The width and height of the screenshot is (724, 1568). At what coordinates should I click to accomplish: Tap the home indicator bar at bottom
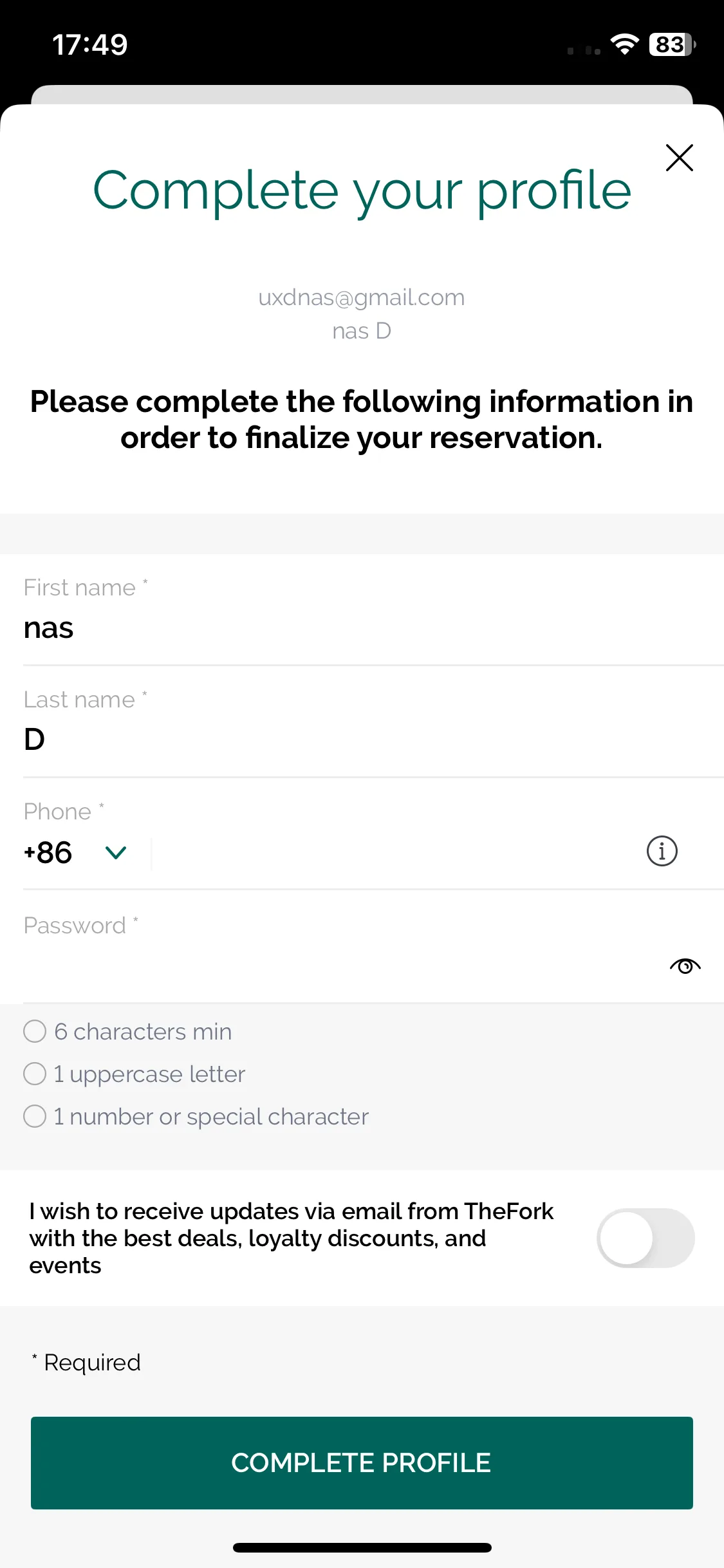[x=362, y=1547]
